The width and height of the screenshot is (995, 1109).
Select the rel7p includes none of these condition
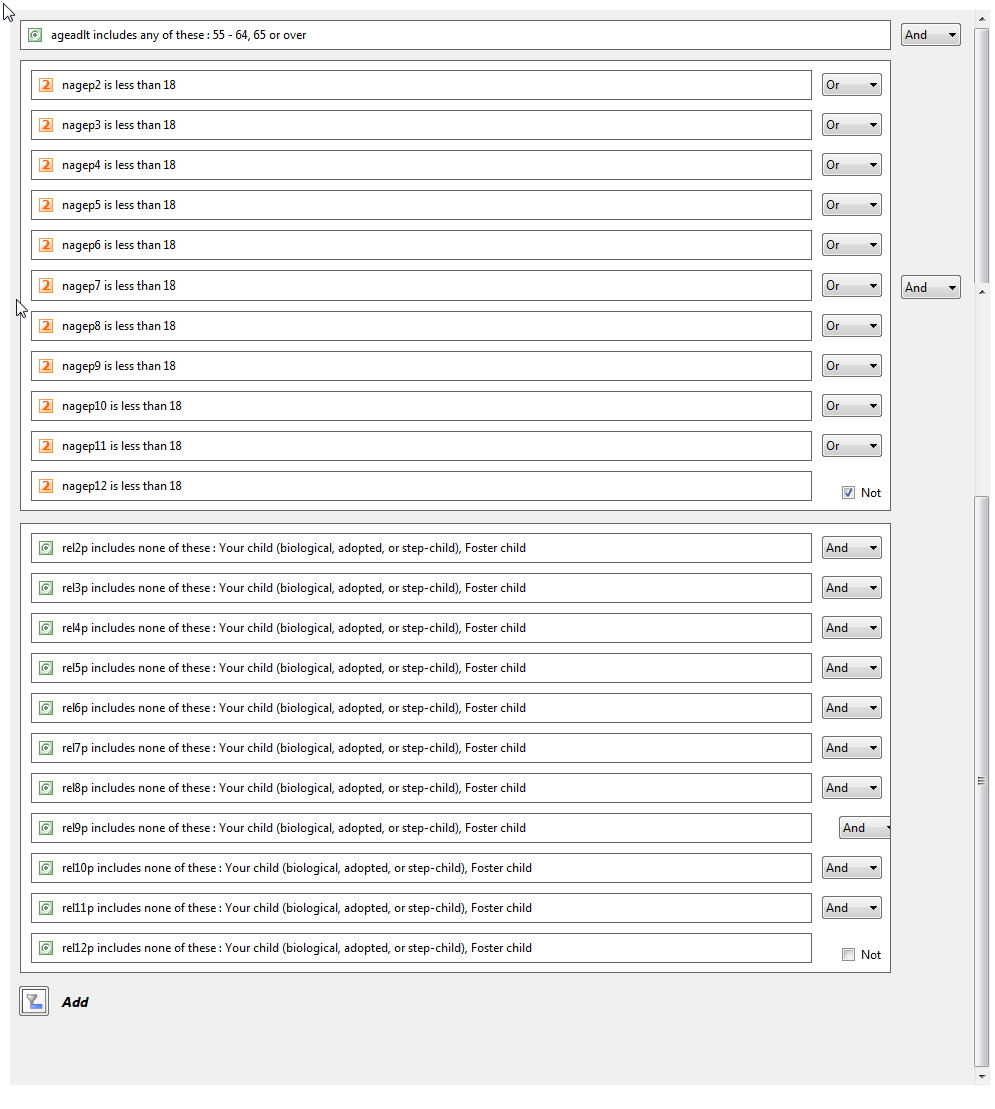click(x=421, y=748)
